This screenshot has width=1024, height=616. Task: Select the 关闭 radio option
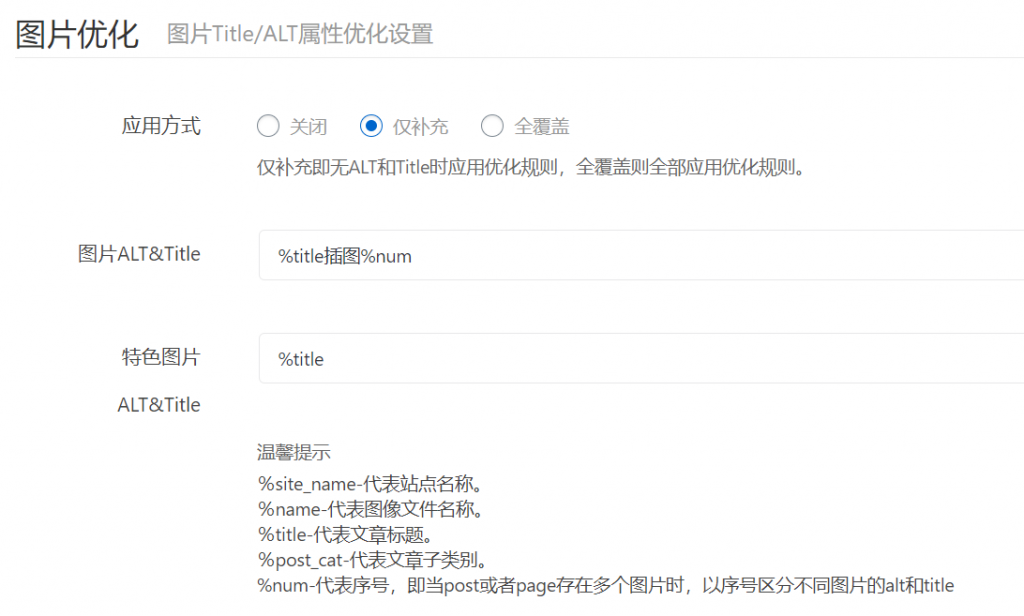click(268, 125)
